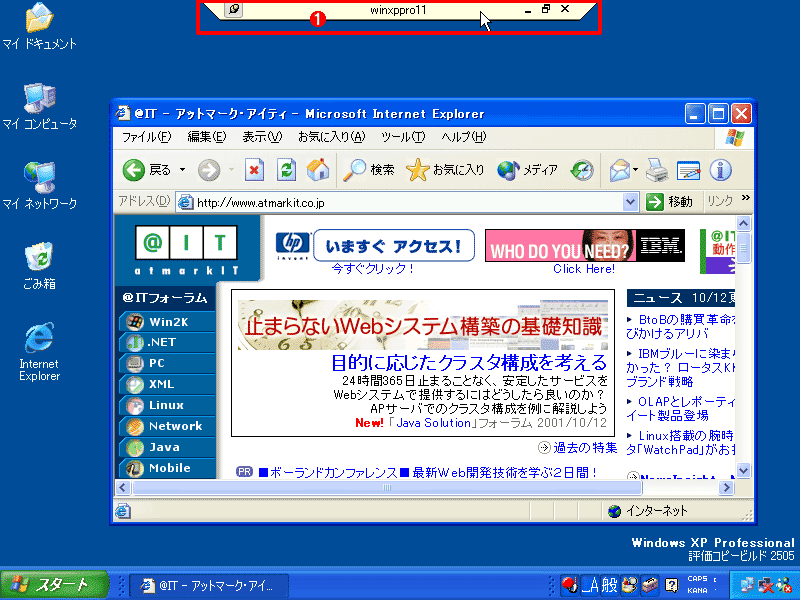
Task: Open the お気に入り(A) menu
Action: click(332, 137)
